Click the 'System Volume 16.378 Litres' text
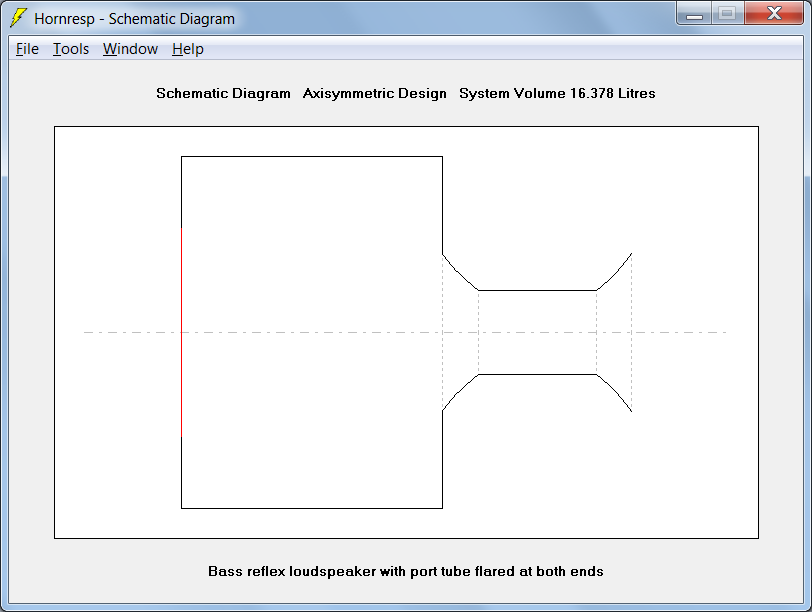Screen dimensions: 812x612 (557, 94)
